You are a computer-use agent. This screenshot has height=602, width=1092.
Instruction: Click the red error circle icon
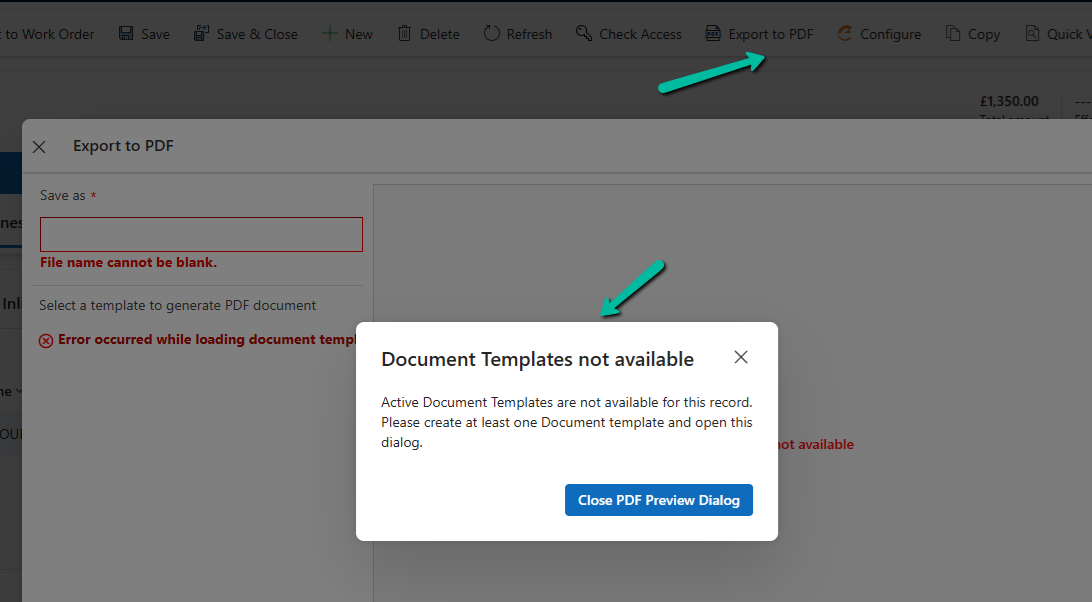coord(46,341)
